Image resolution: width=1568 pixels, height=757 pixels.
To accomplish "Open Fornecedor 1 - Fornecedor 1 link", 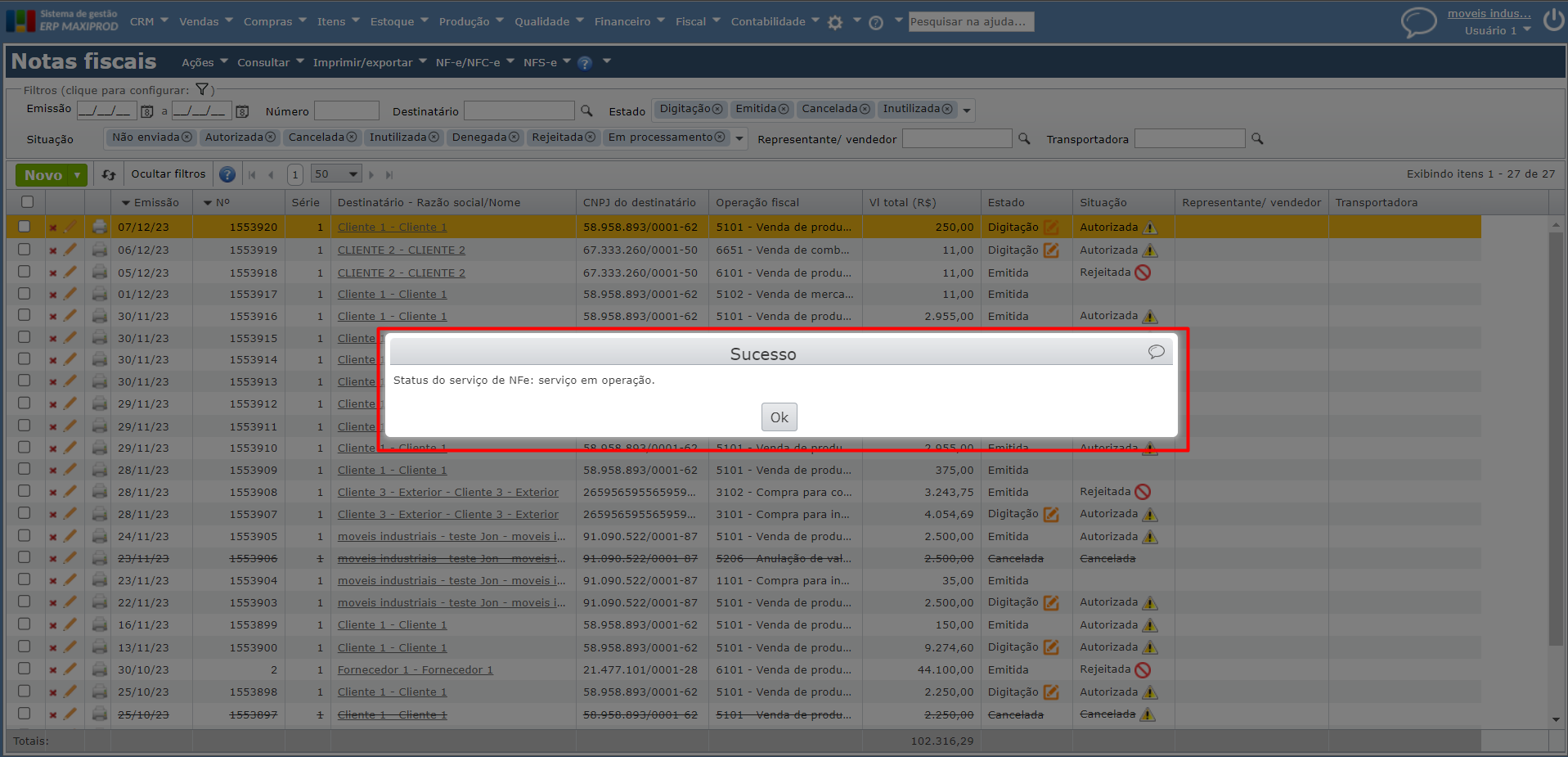I will point(416,670).
